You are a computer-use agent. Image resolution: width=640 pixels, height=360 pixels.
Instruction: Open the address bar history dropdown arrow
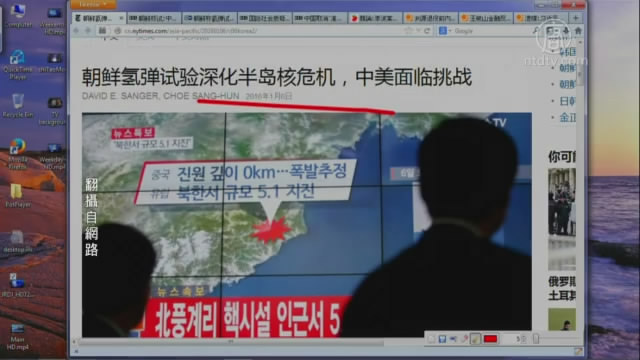tap(418, 31)
